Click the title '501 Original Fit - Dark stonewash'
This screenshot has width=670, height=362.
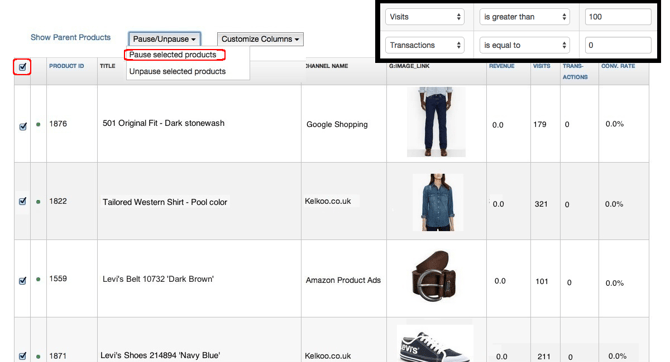(x=163, y=123)
